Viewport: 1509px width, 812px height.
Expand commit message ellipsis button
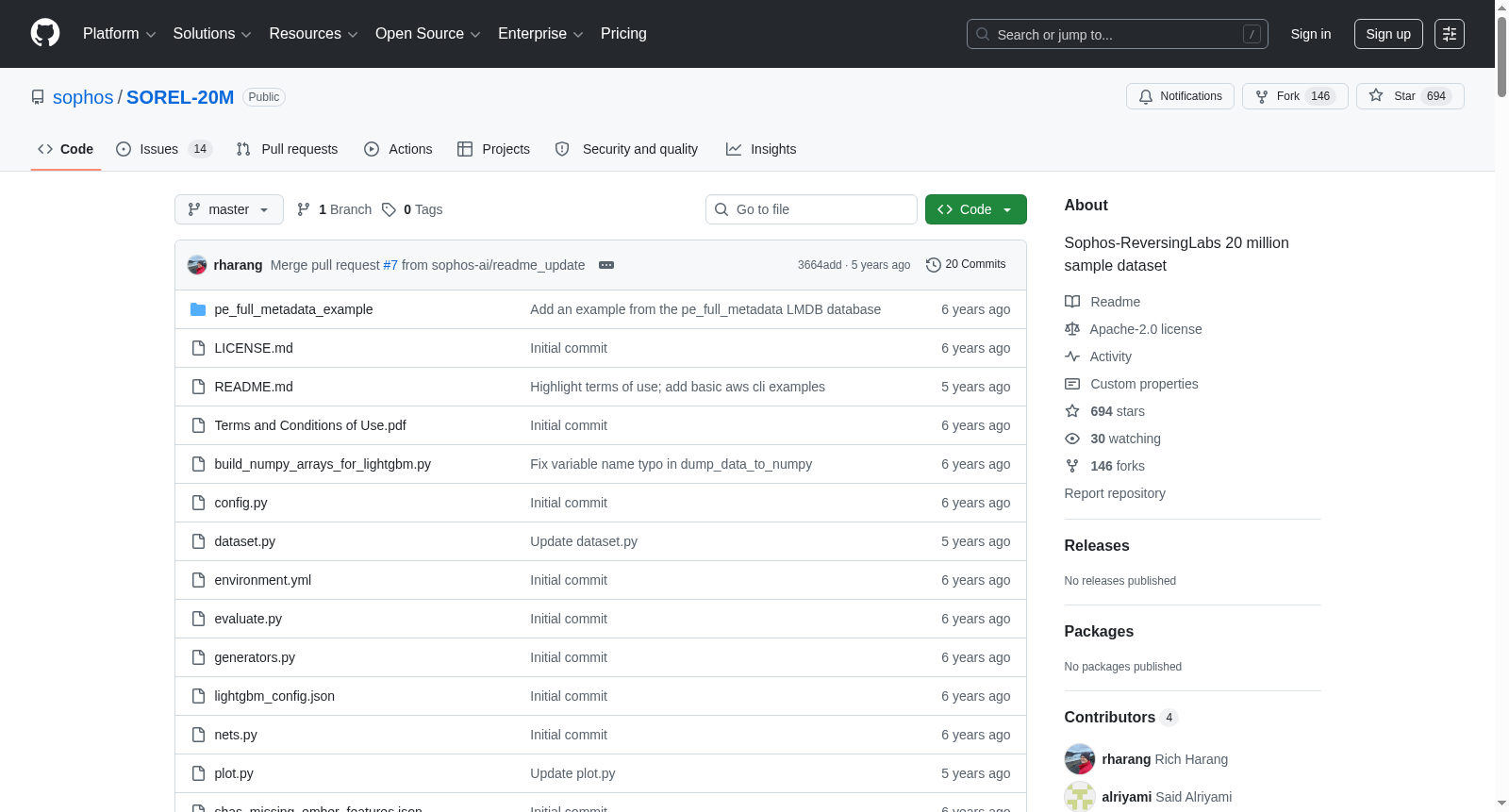point(606,265)
